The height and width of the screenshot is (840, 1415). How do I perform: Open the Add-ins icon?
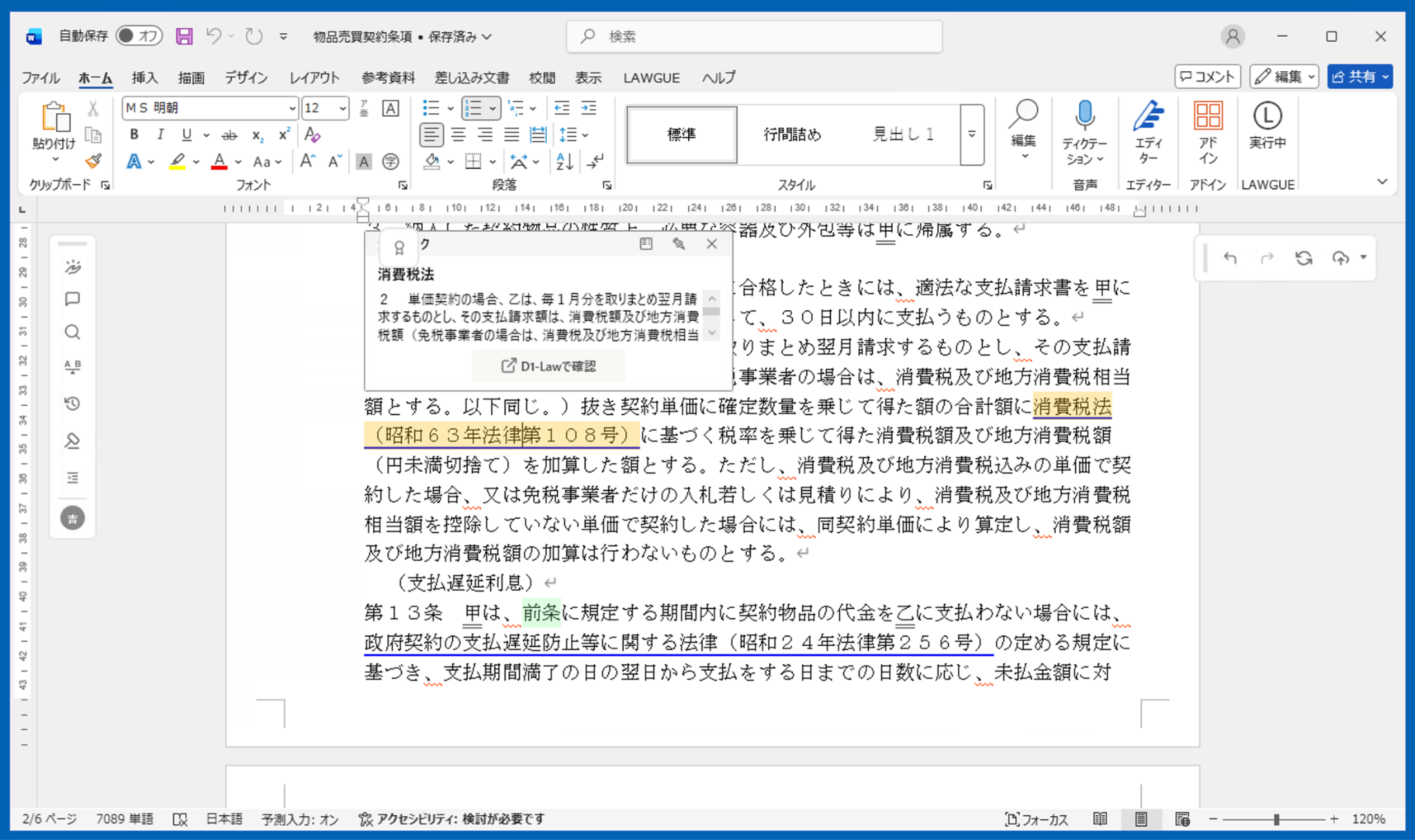tap(1207, 116)
